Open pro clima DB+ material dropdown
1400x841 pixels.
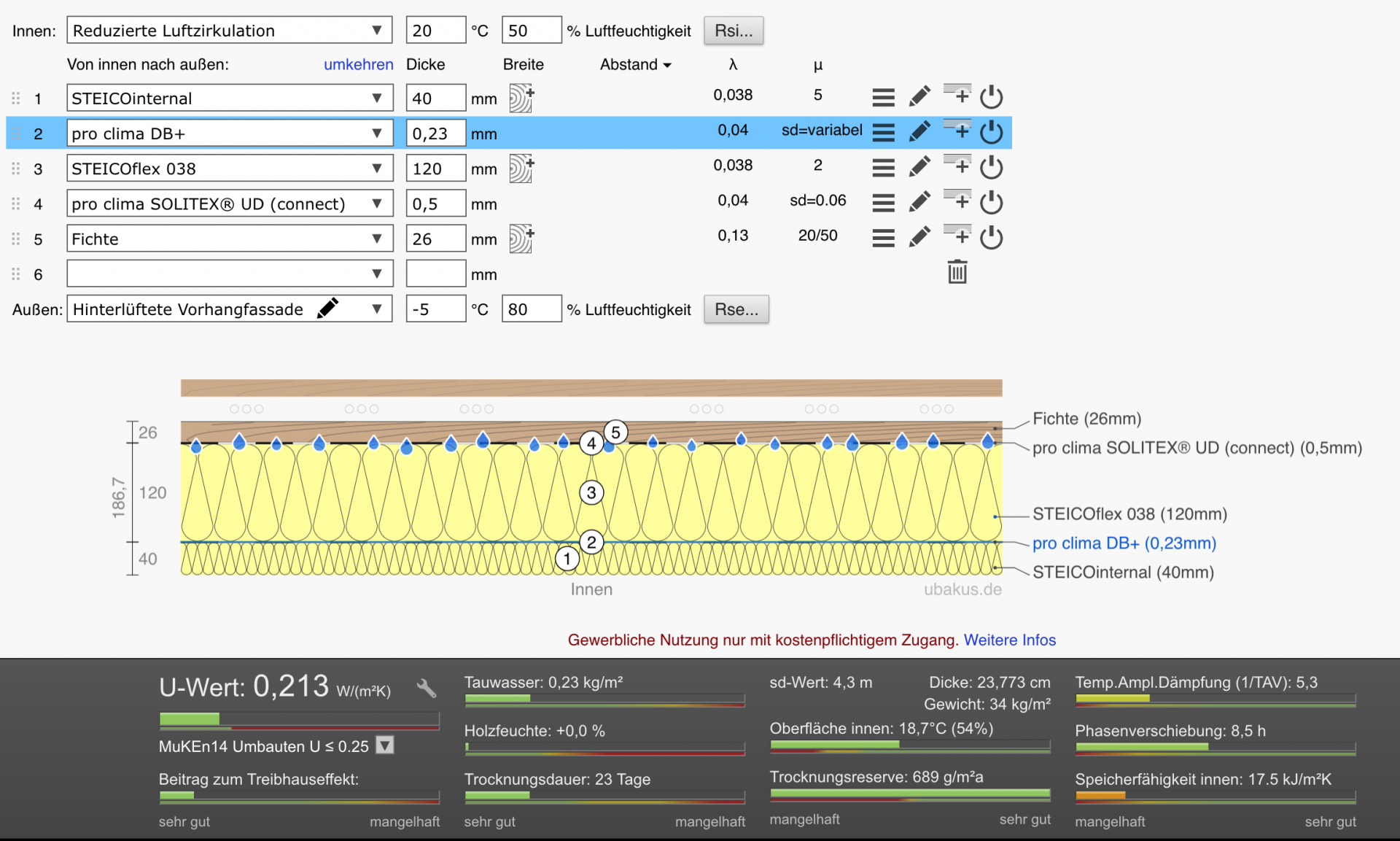coord(229,133)
